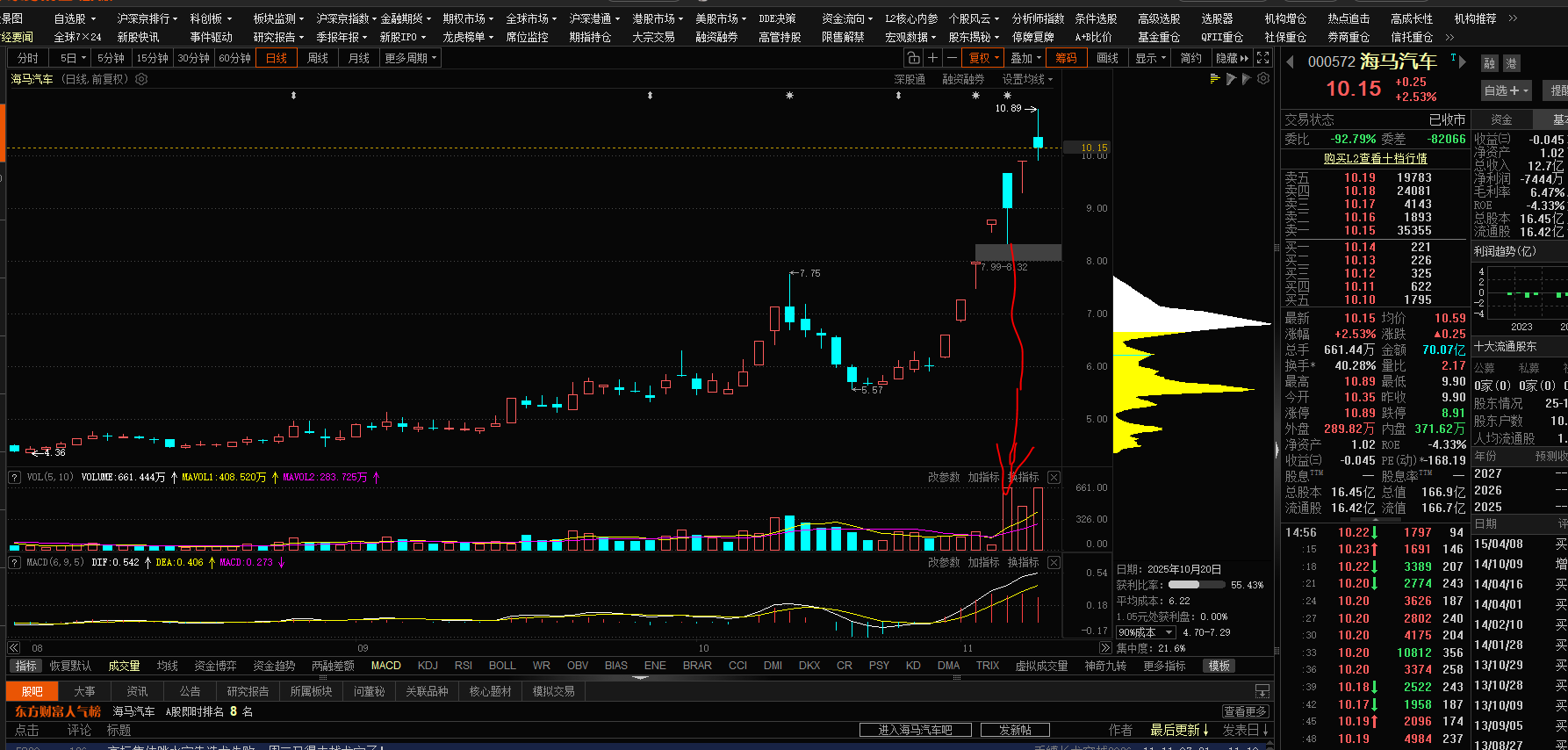Toggle the 成交量 volume indicator
Image resolution: width=1568 pixels, height=750 pixels.
(124, 666)
